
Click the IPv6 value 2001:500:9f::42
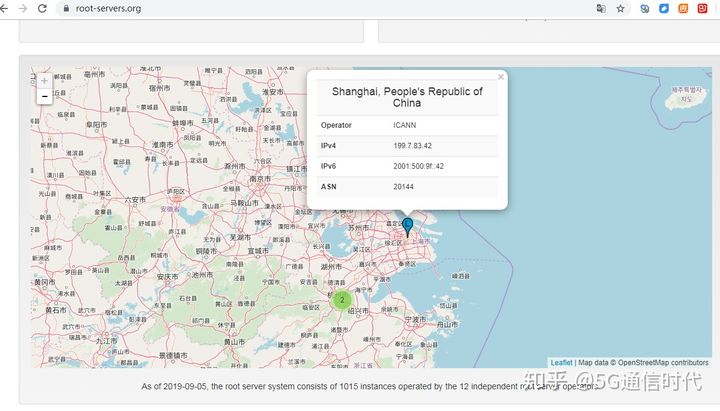418,166
